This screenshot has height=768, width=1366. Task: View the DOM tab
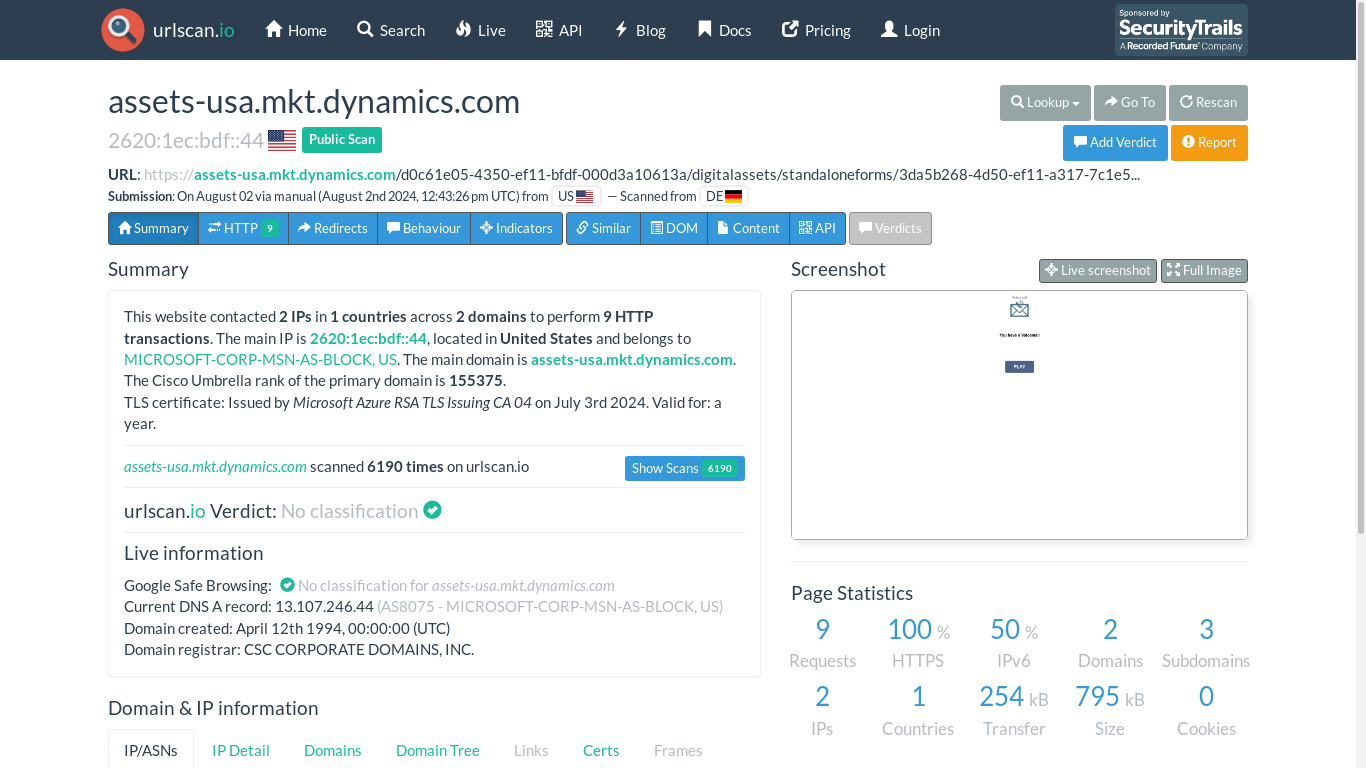tap(674, 228)
